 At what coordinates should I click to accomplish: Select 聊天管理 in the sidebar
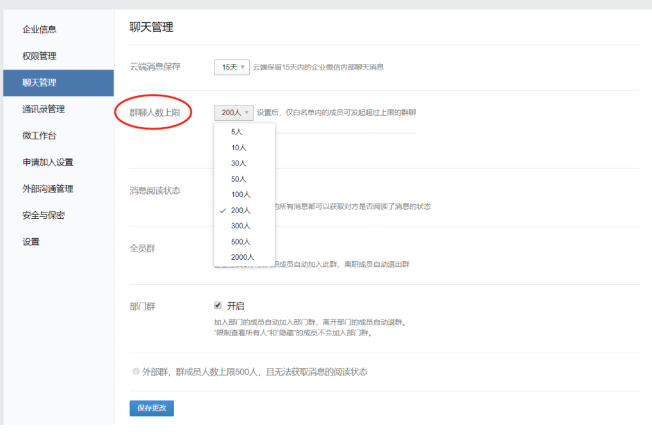[x=40, y=82]
